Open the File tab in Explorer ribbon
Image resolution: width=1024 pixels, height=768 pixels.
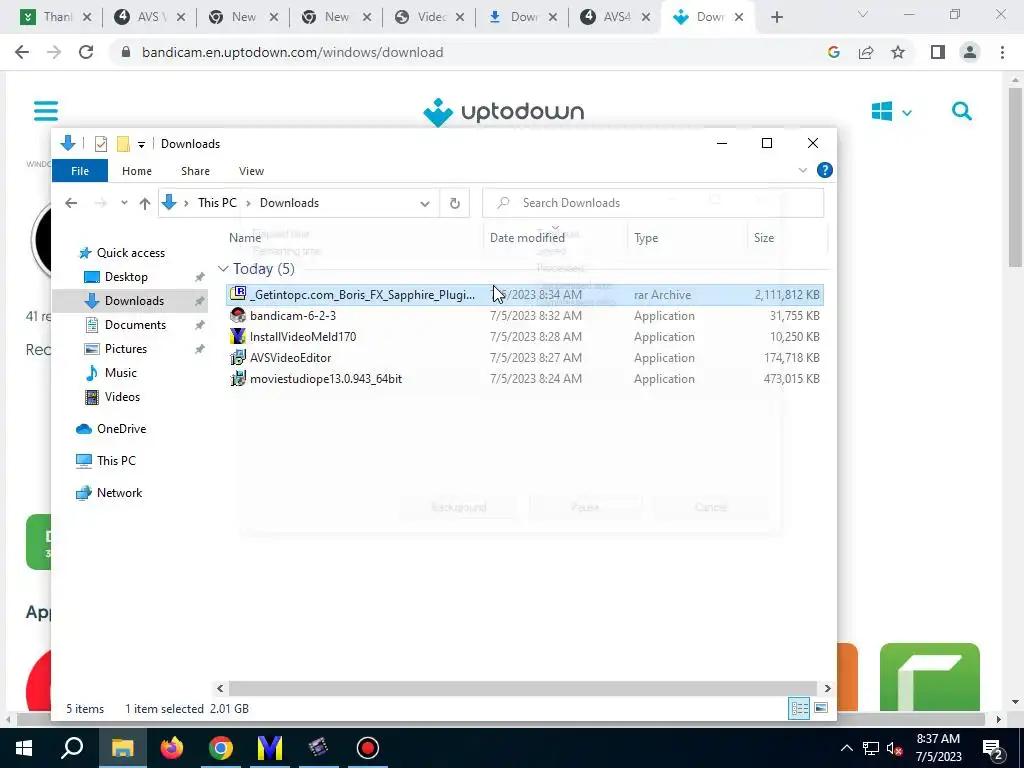point(80,171)
